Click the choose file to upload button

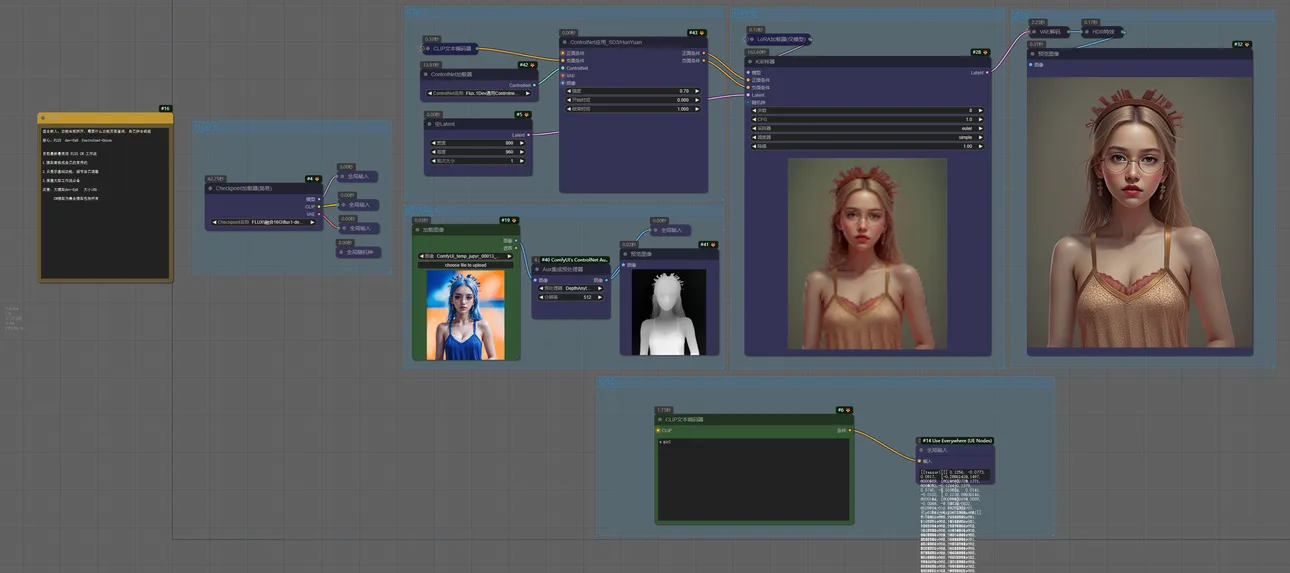click(x=465, y=265)
